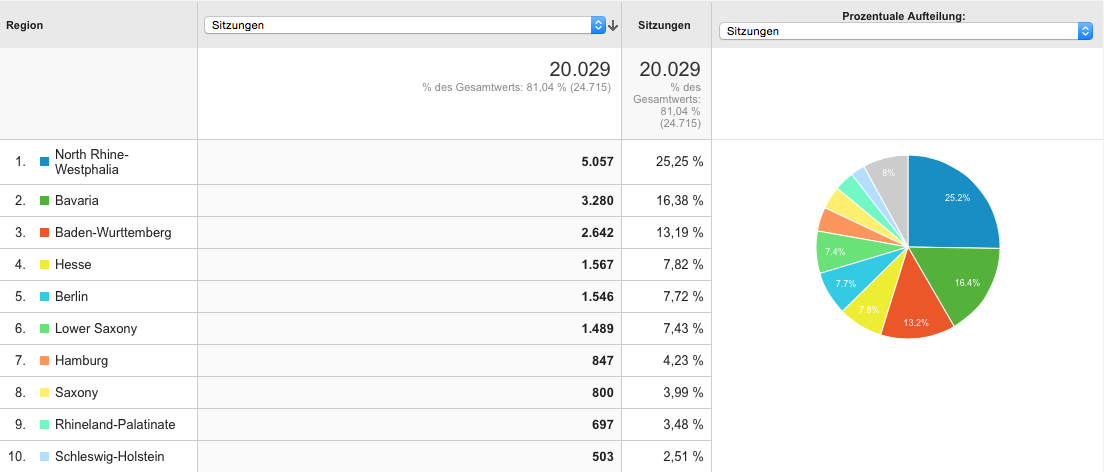Click the blue swatch beside North Rhine-Westphalia
Viewport: 1104px width, 472px height.
click(x=44, y=161)
